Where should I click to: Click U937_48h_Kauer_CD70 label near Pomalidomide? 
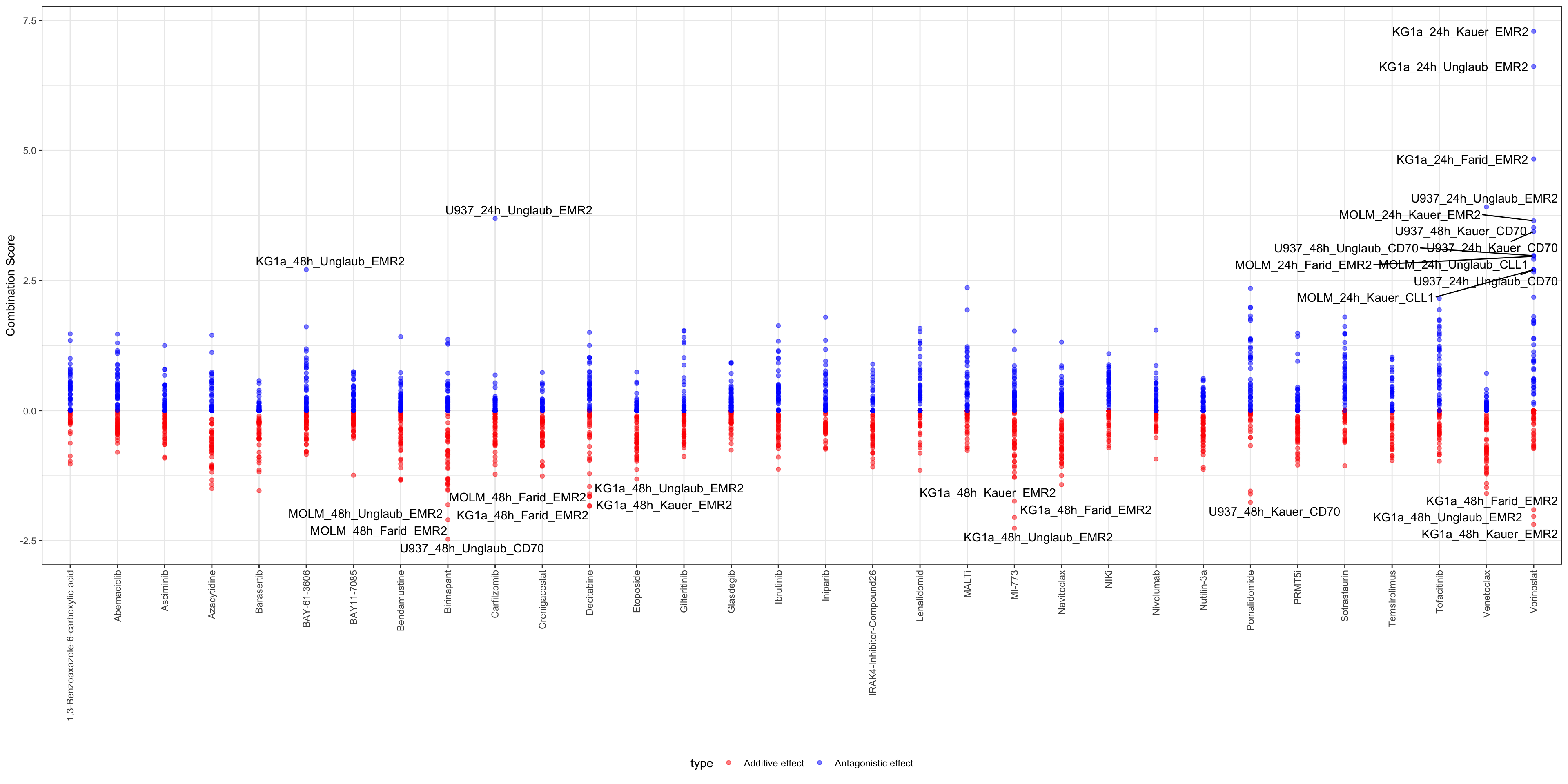pyautogui.click(x=1274, y=512)
